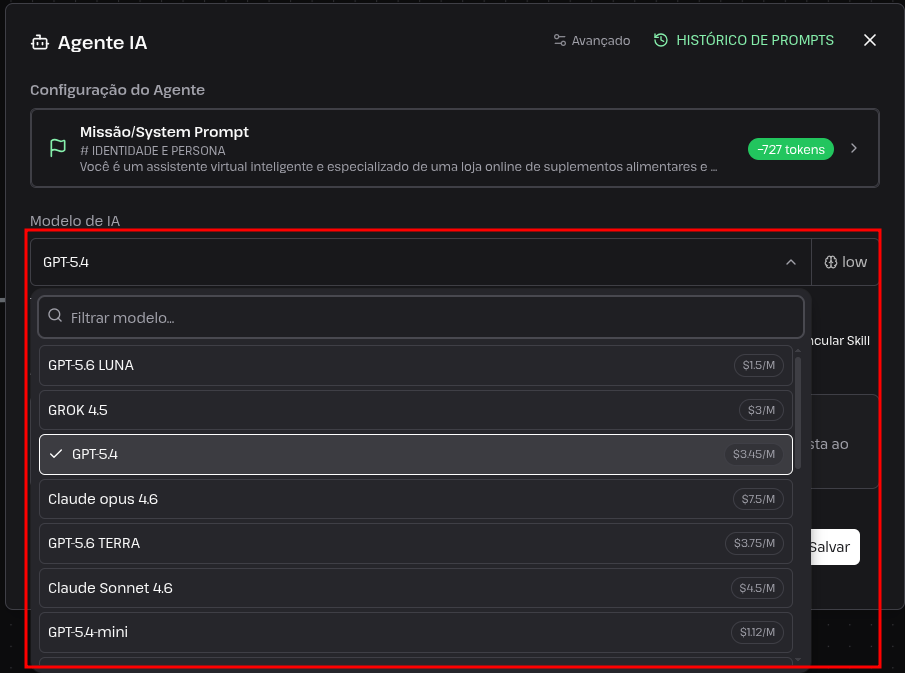This screenshot has height=673, width=905.
Task: Select the Claude opus 4.6 model
Action: coord(416,499)
